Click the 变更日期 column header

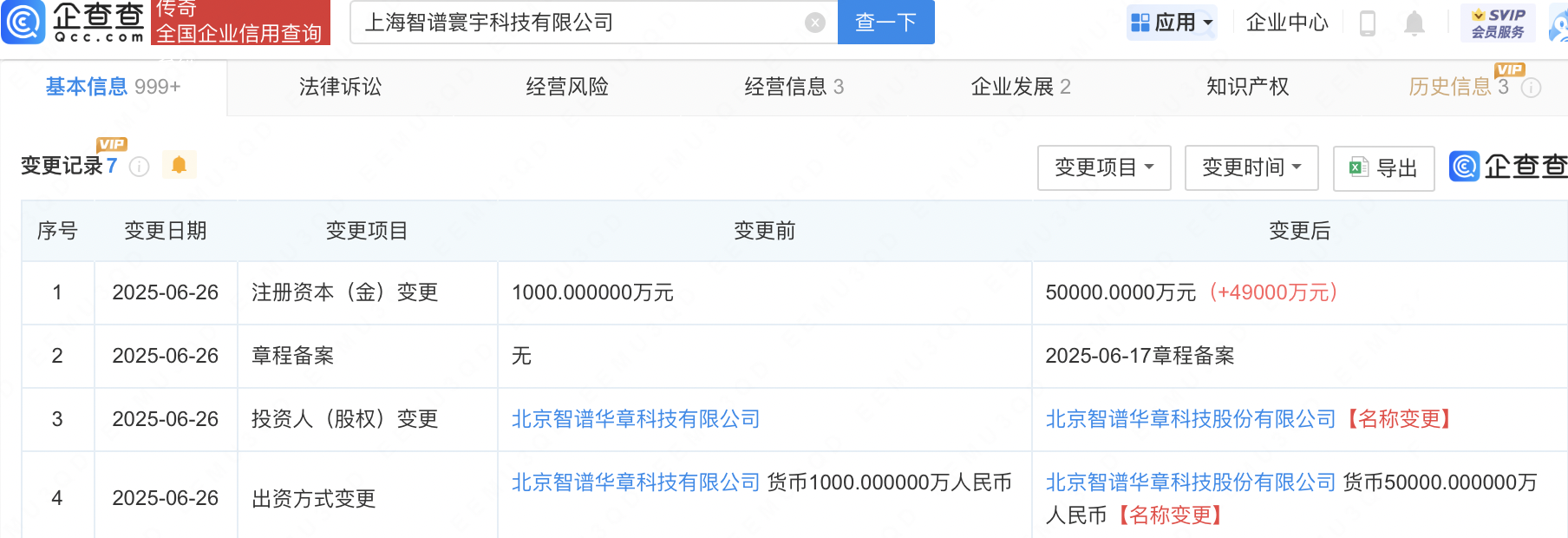pos(166,231)
